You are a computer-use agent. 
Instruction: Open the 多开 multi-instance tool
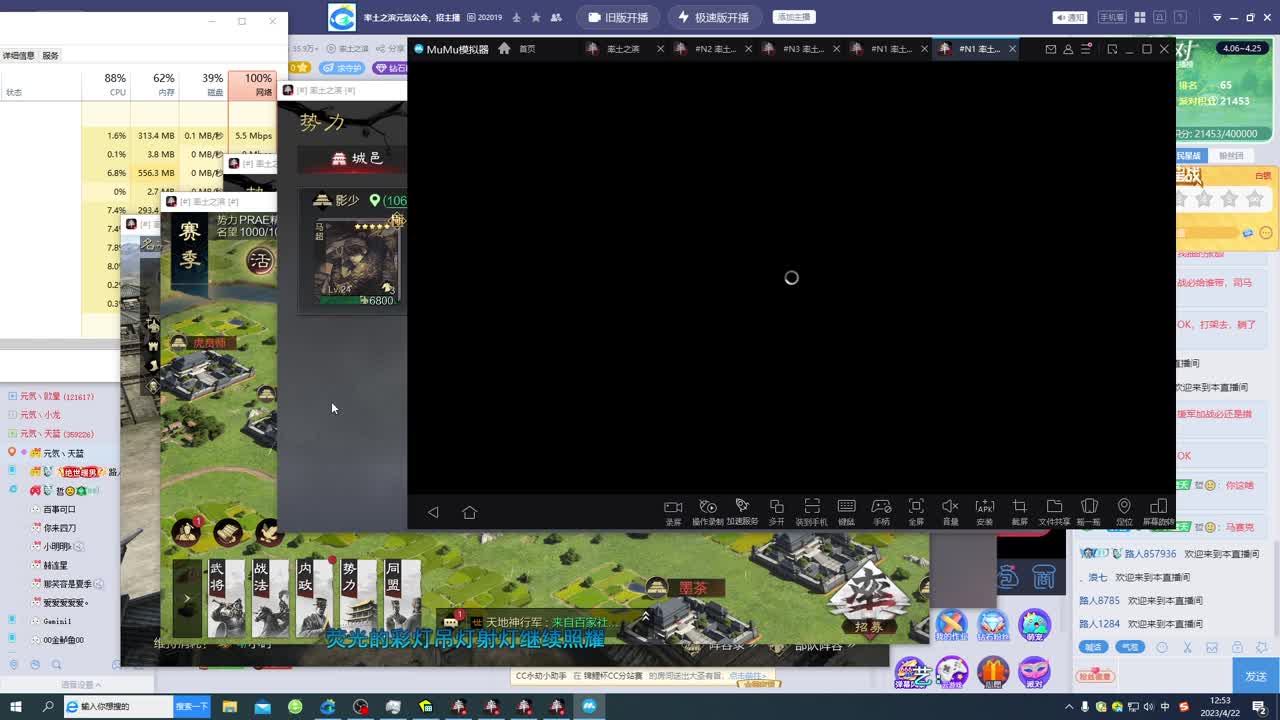pyautogui.click(x=777, y=512)
